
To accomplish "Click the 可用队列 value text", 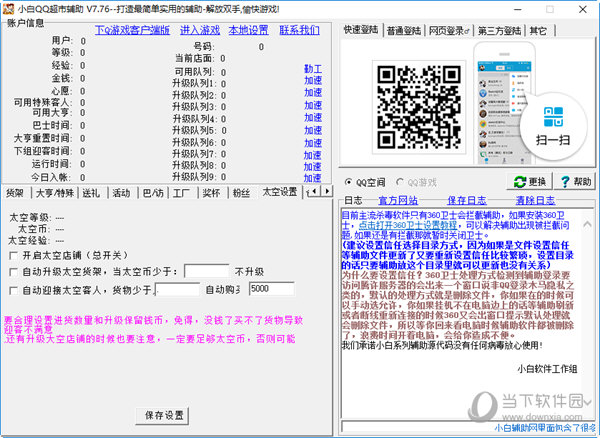I will (223, 72).
